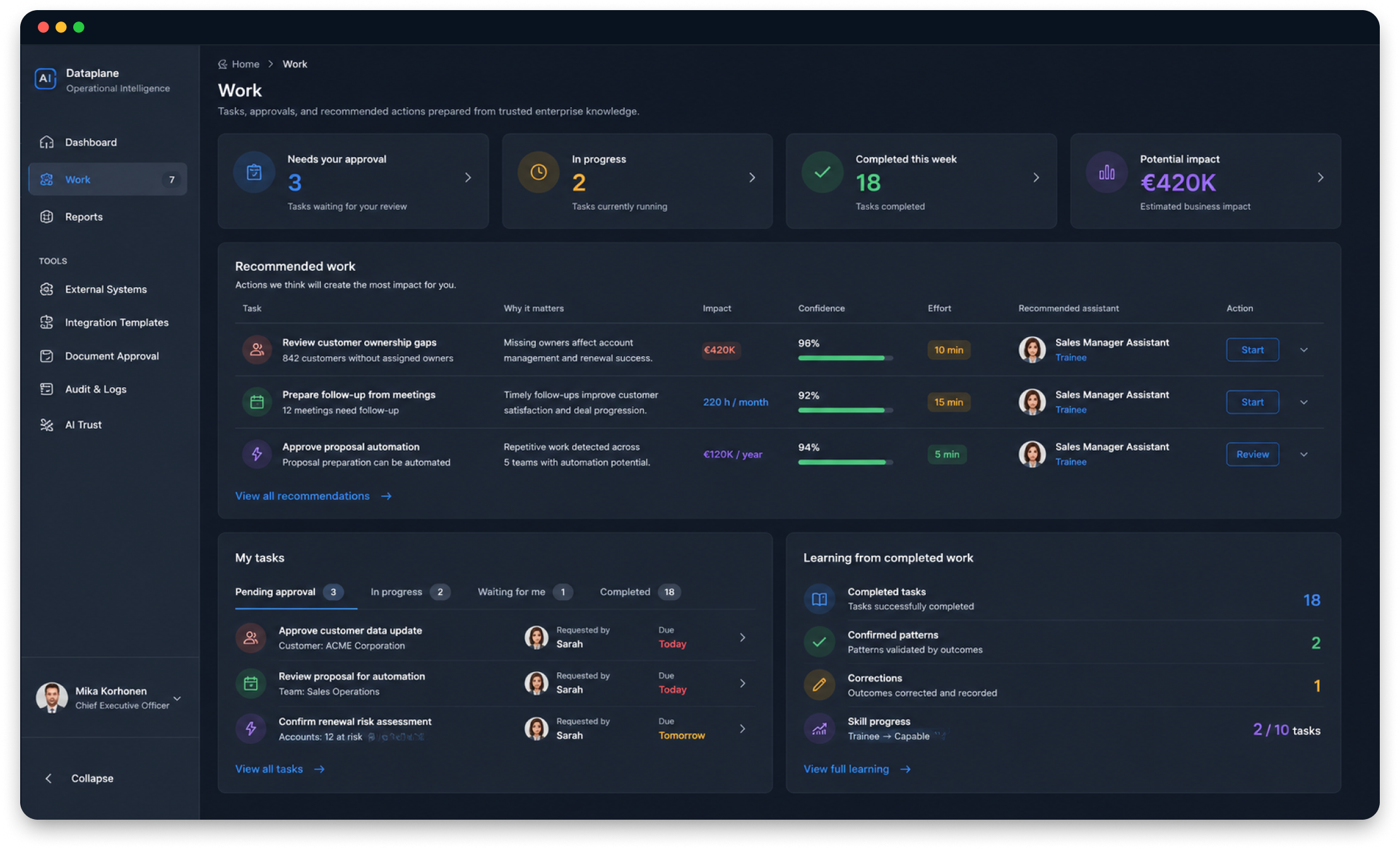Click the bar chart icon on Potential impact card
This screenshot has width=1400, height=850.
[1106, 172]
